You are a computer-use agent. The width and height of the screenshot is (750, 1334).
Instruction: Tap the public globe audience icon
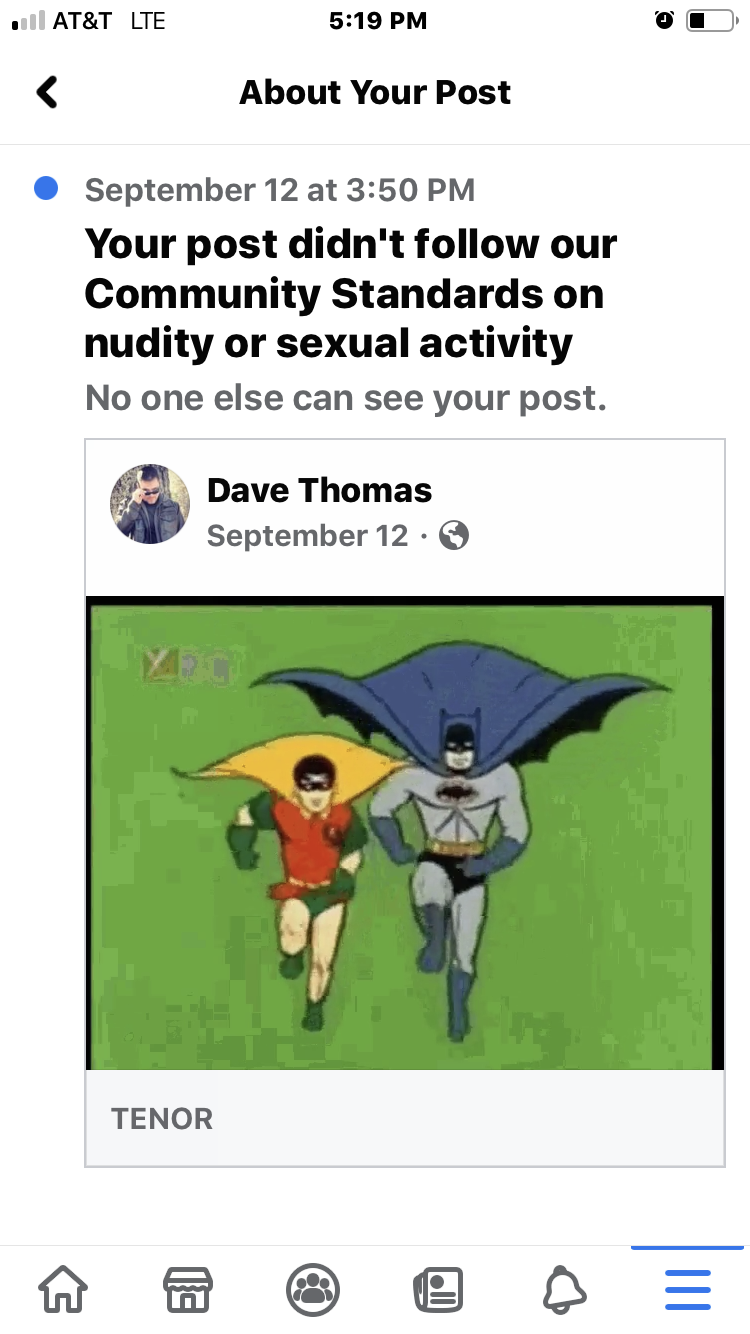(x=454, y=536)
